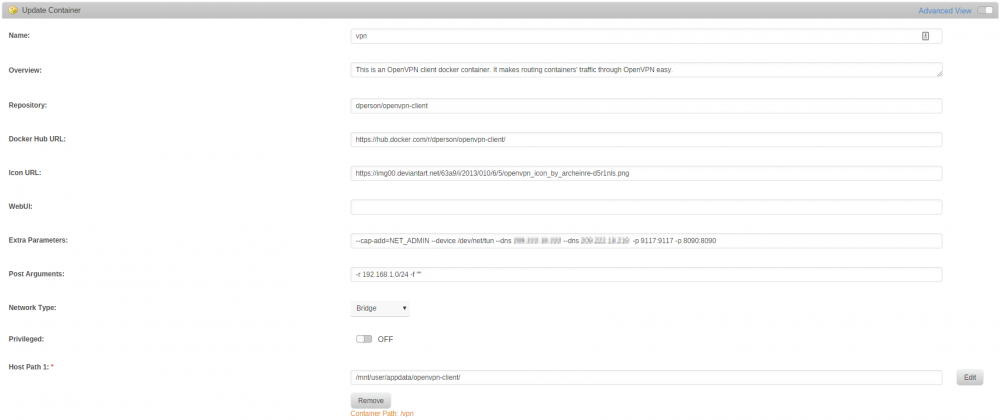Image resolution: width=1000 pixels, height=420 pixels.
Task: Click the Host Path 1 field
Action: click(646, 378)
